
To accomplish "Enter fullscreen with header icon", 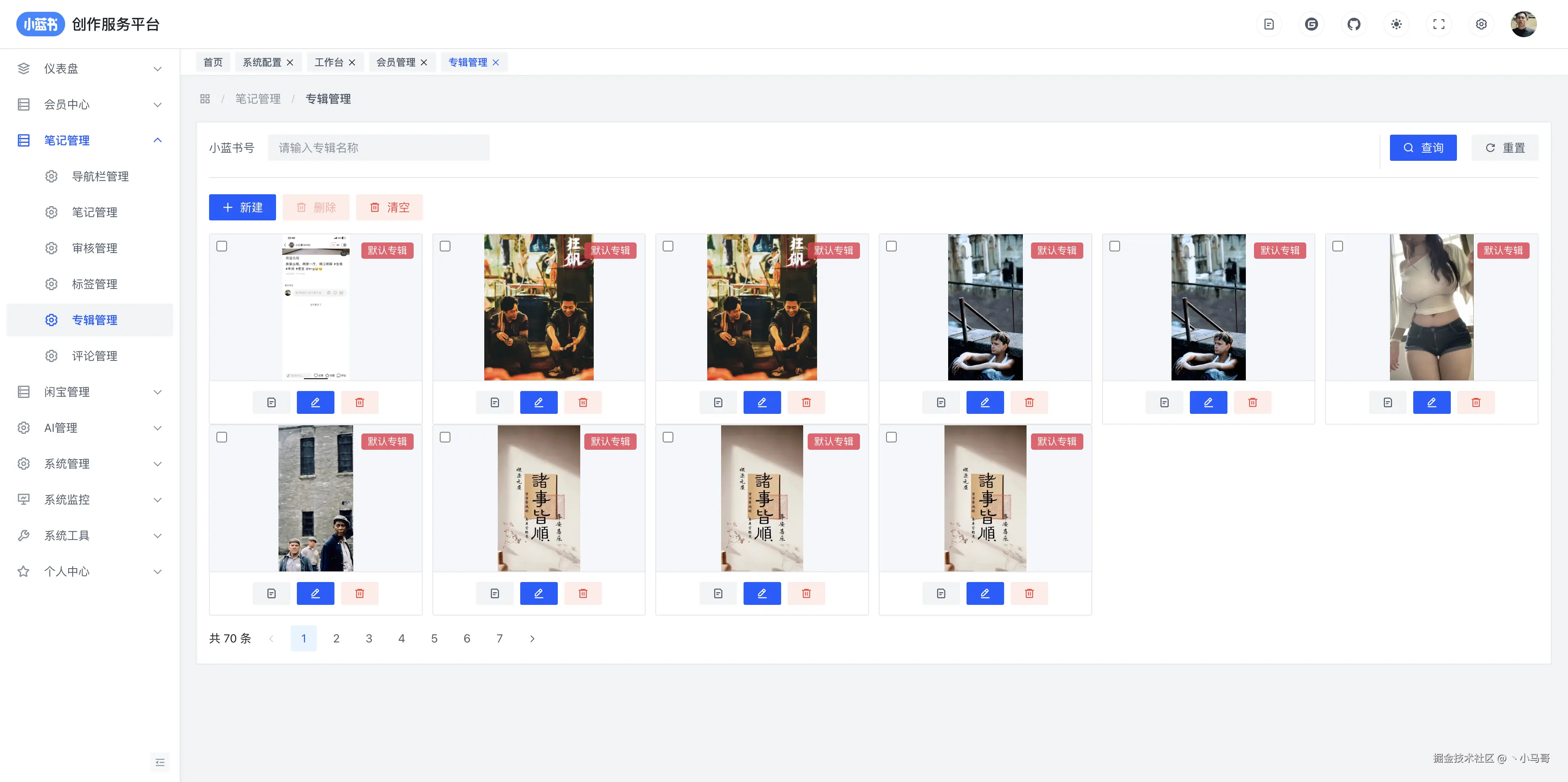I will click(1439, 24).
